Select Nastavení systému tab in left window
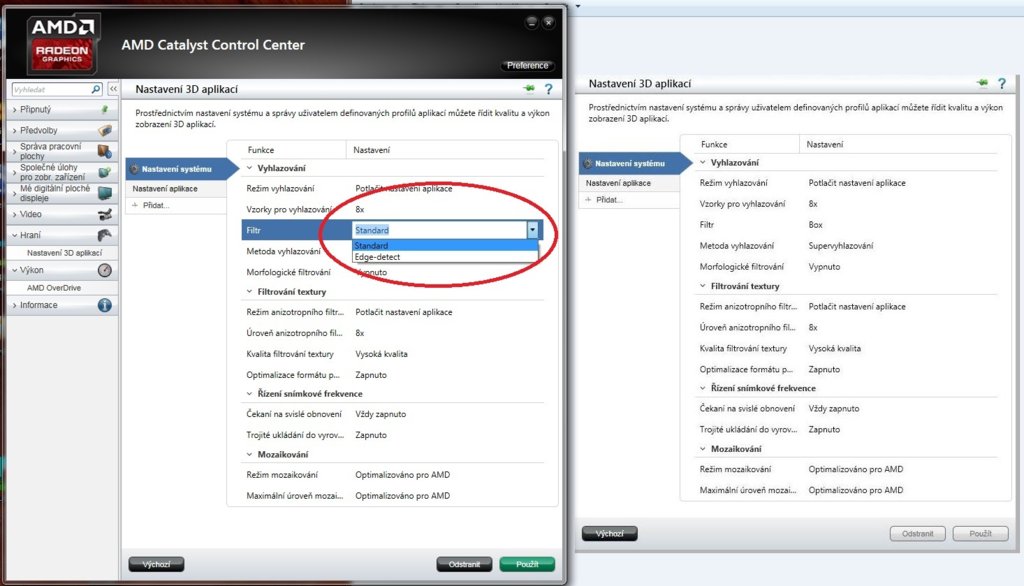This screenshot has width=1024, height=586. coord(182,169)
